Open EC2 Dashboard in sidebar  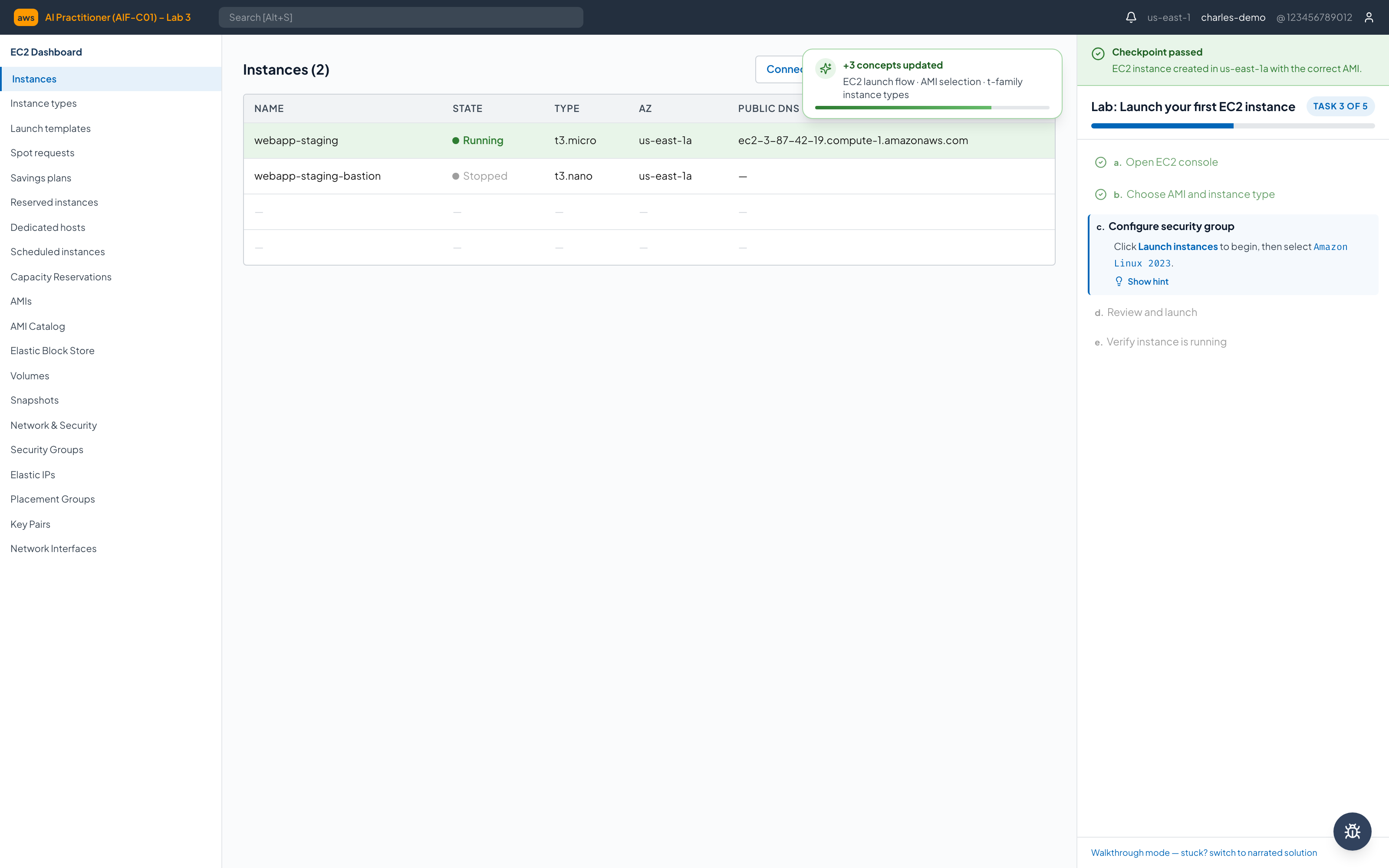(x=46, y=52)
